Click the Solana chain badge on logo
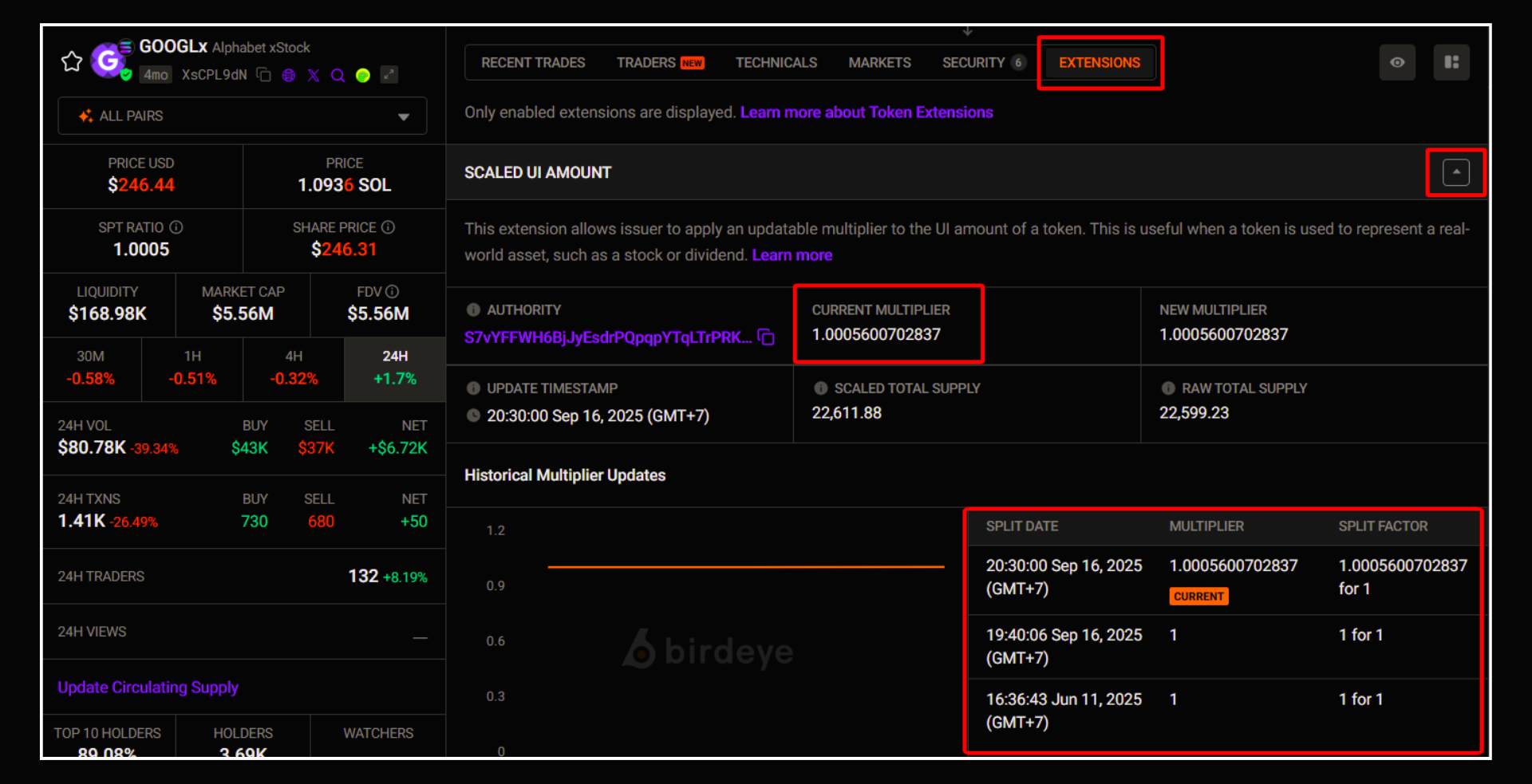Screen dimensions: 1532x784 [x=125, y=45]
